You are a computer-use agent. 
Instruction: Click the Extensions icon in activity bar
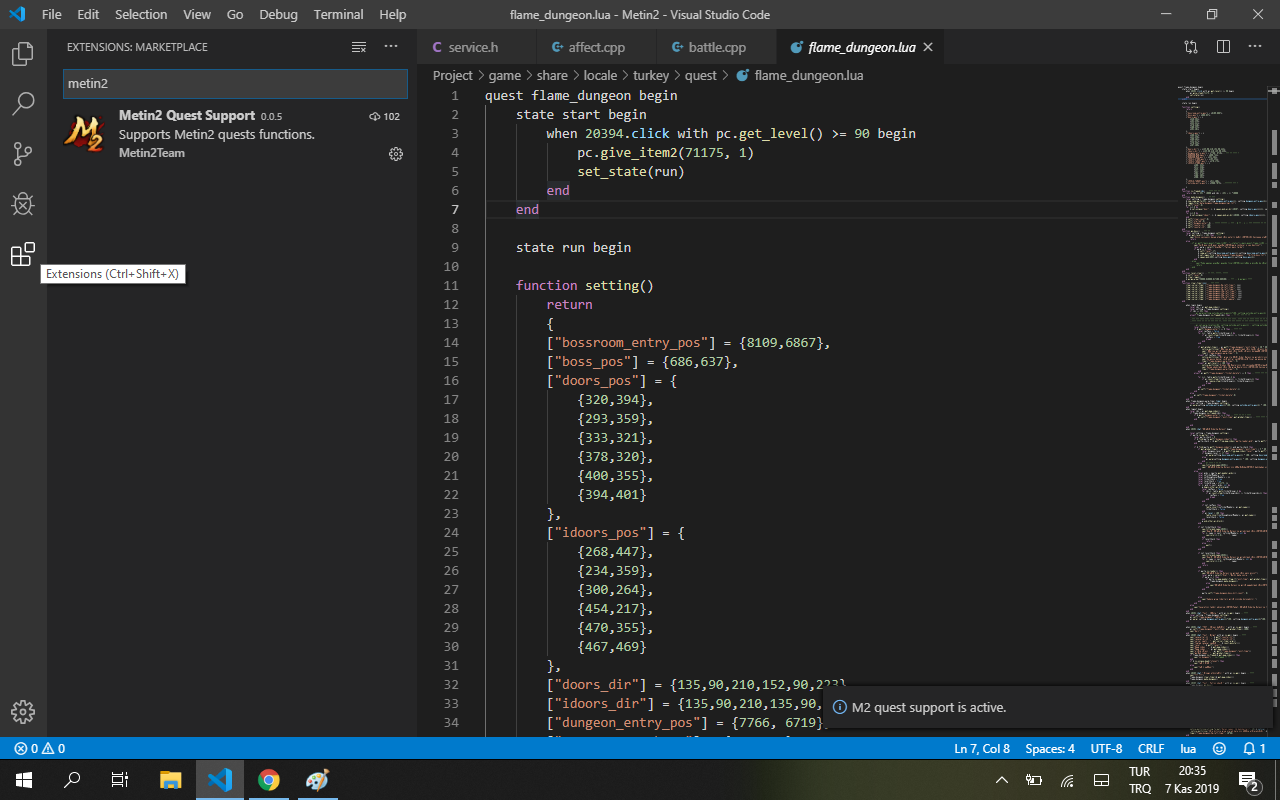22,255
